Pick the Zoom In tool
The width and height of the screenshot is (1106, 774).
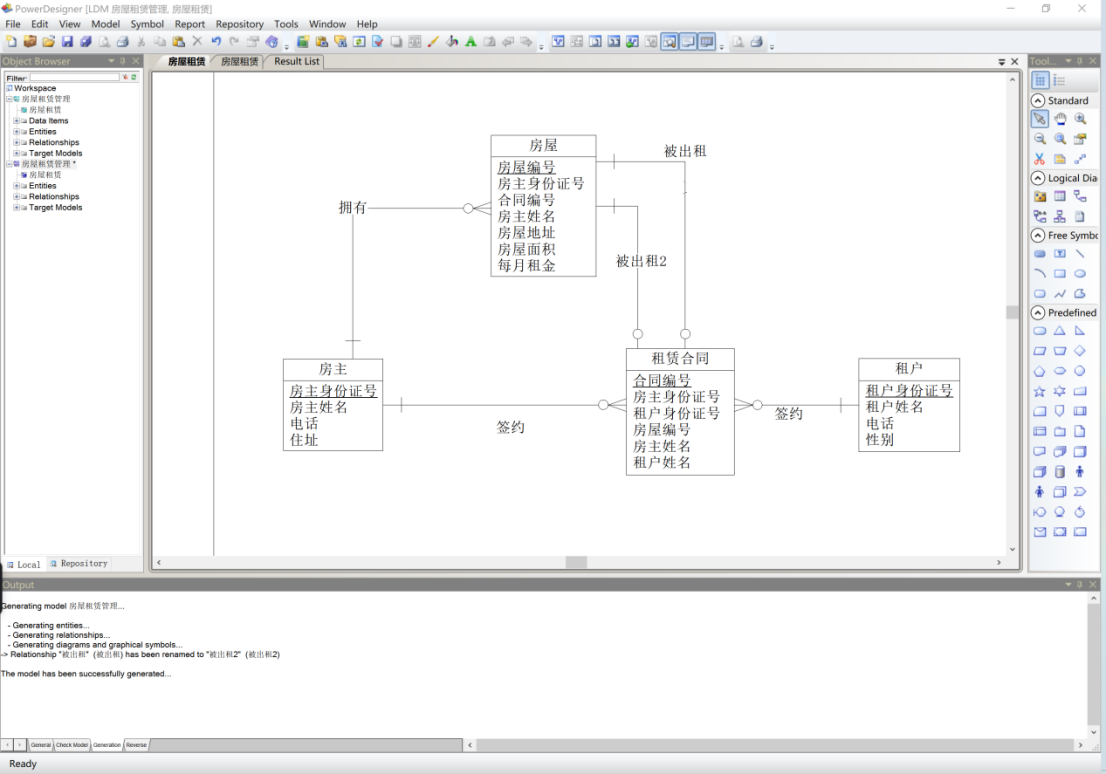pyautogui.click(x=1080, y=119)
